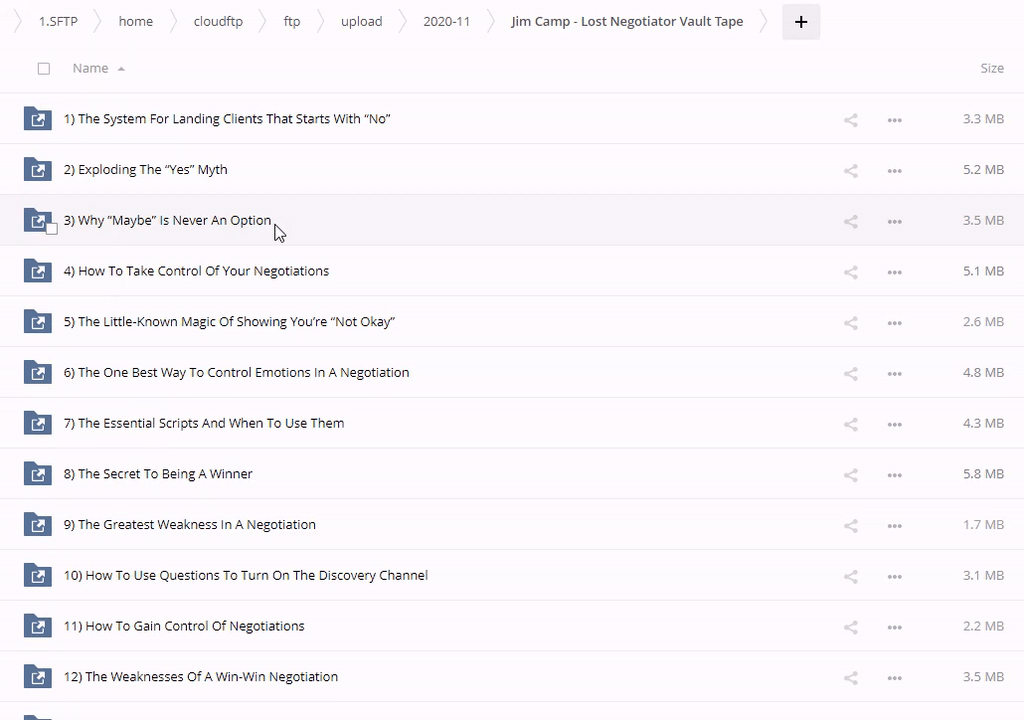Click the plus button beside breadcrumb path
1024x720 pixels.
point(801,22)
